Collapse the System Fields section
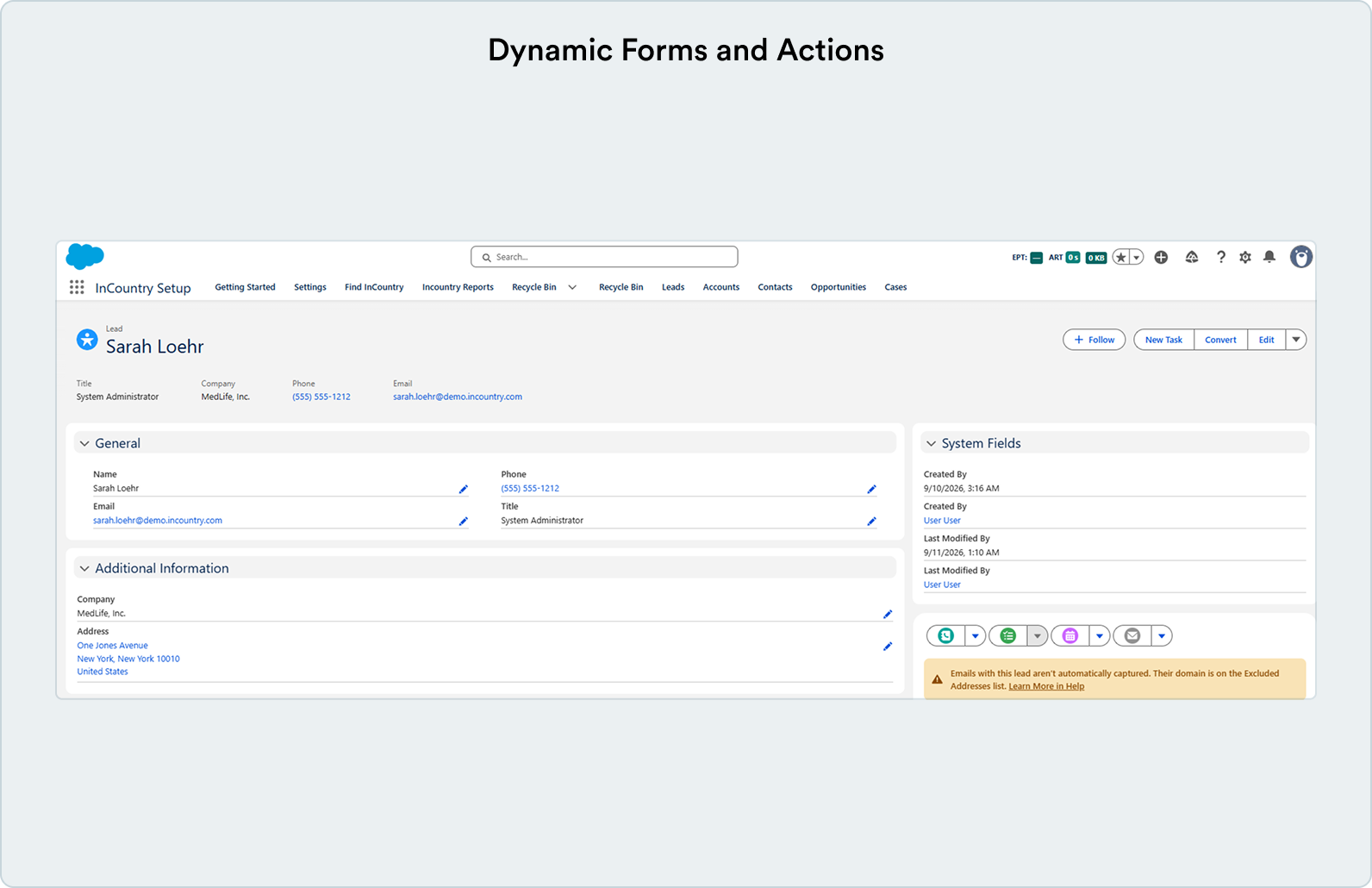 [x=931, y=443]
